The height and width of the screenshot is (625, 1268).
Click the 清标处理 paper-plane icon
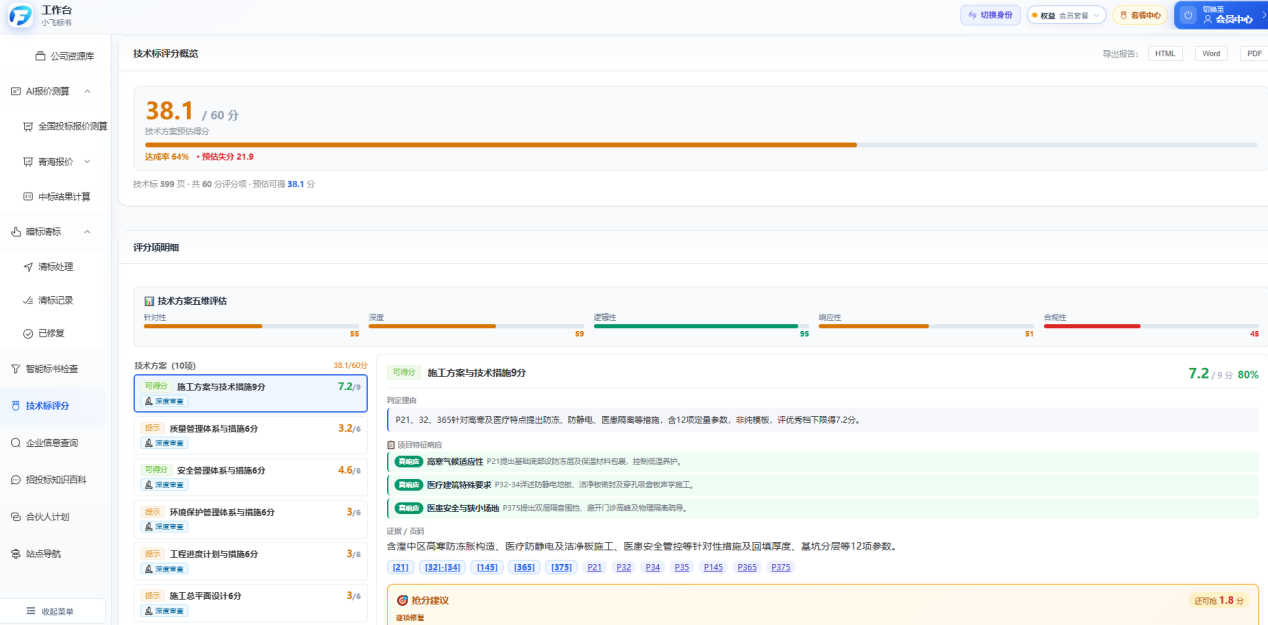28,267
